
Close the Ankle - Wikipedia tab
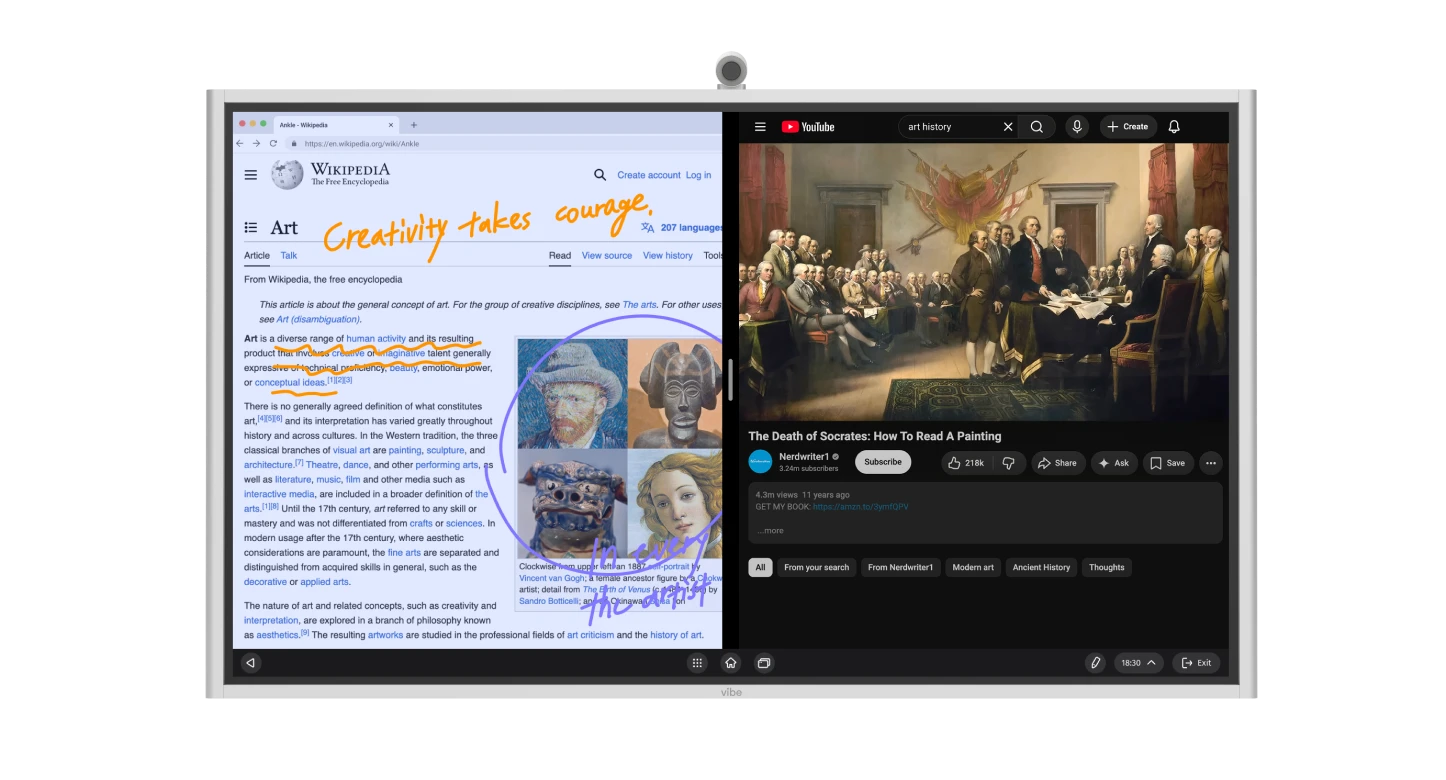coord(390,125)
